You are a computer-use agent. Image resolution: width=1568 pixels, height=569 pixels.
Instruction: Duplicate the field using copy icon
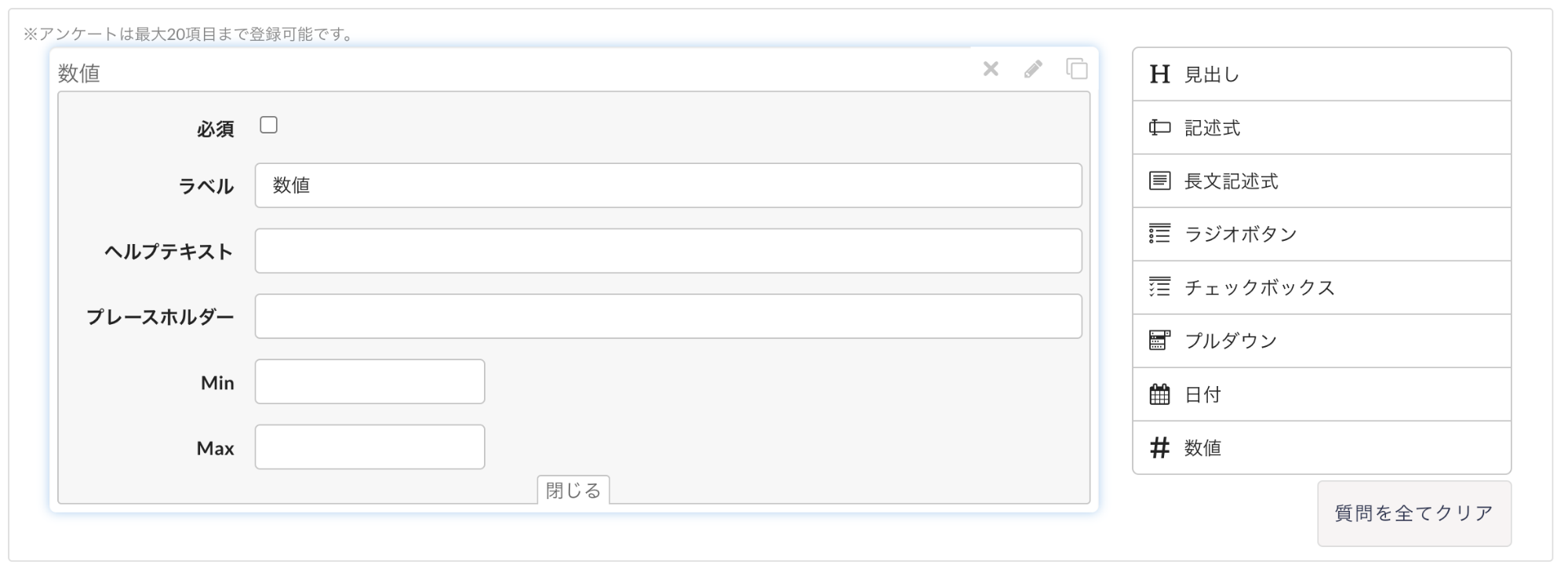point(1077,69)
